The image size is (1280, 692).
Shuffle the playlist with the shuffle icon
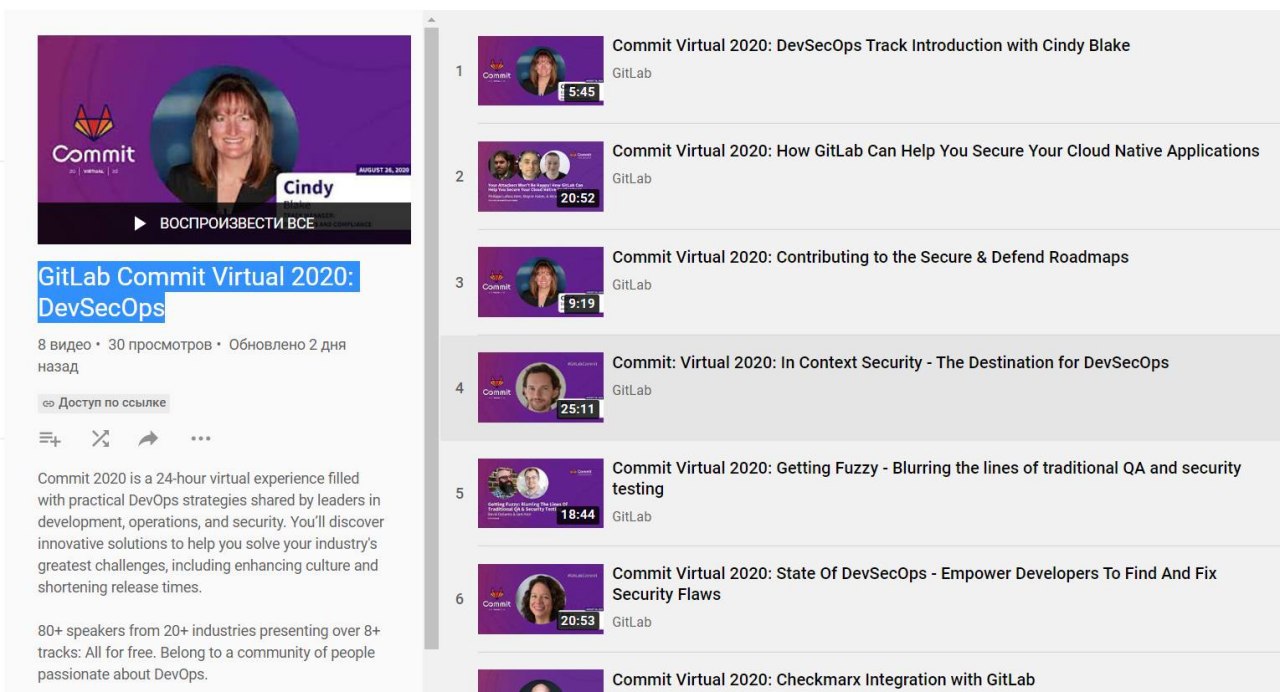(x=100, y=438)
